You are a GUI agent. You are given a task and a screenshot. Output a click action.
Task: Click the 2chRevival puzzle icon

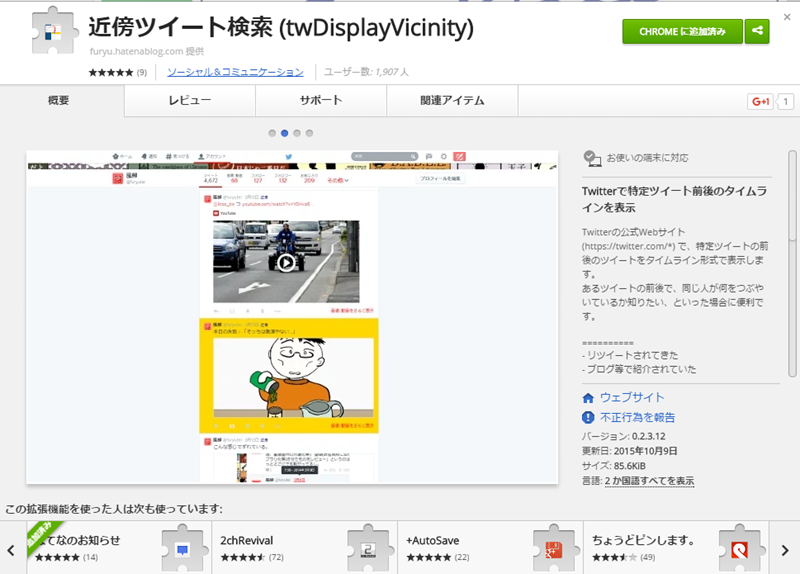370,548
